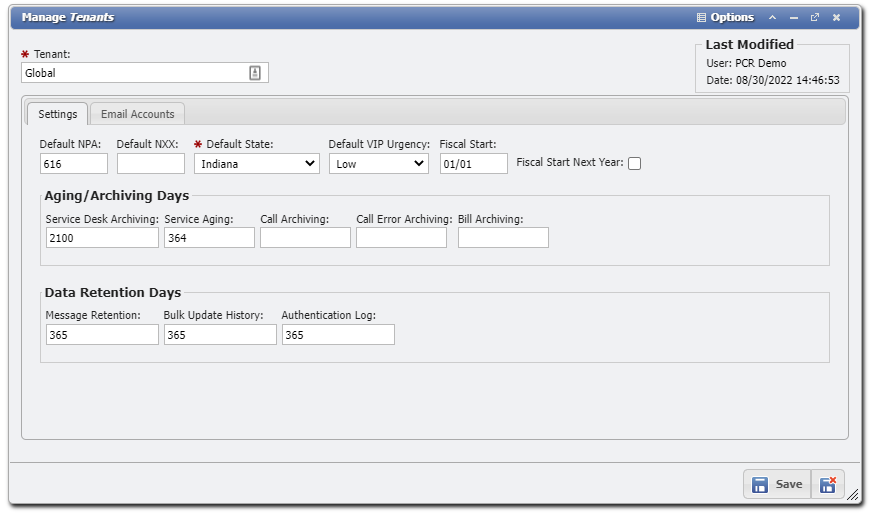The height and width of the screenshot is (516, 874).
Task: Minimize the Manage Tenants window
Action: click(794, 17)
